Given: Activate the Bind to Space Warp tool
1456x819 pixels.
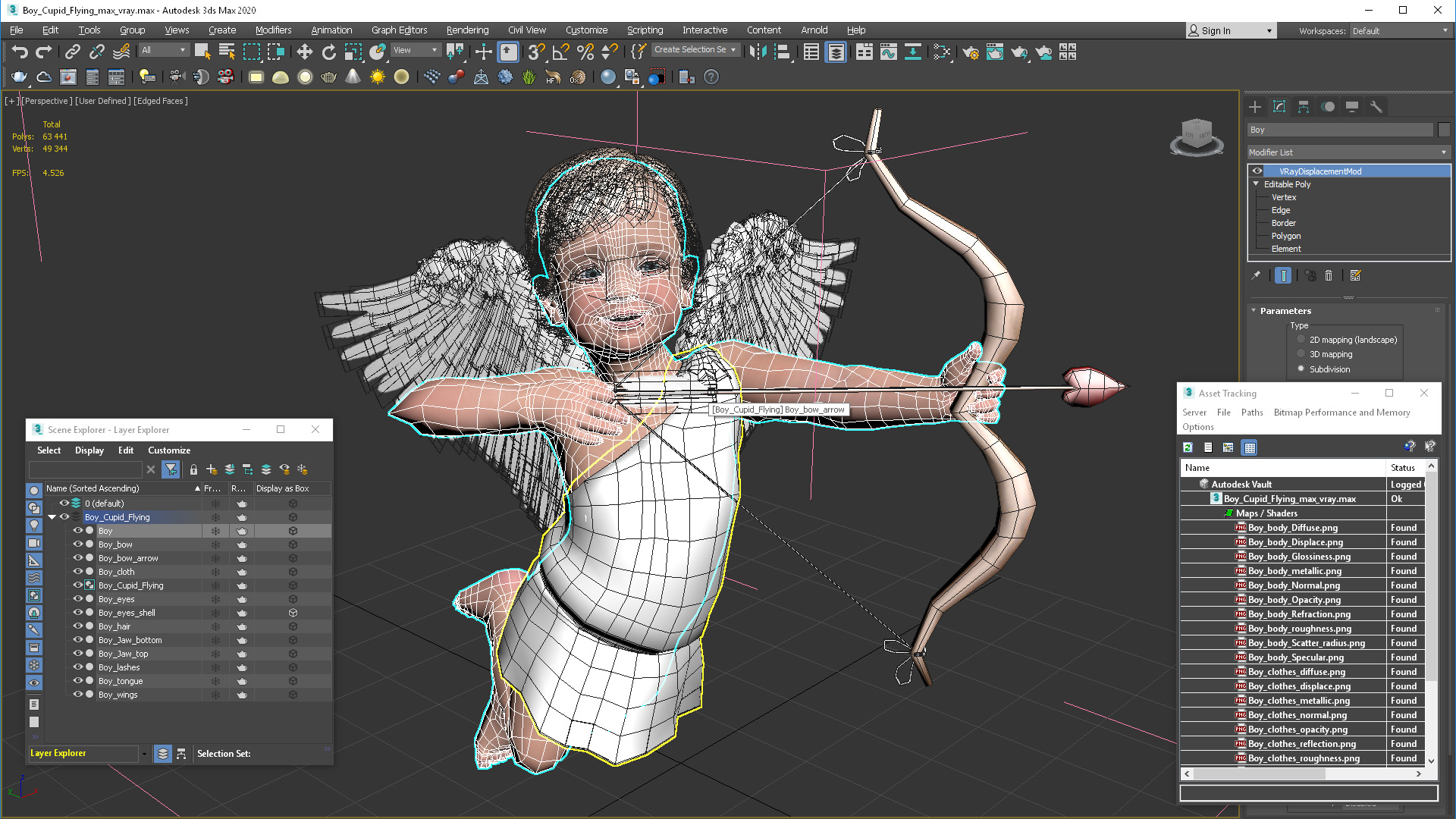Looking at the screenshot, I should (121, 52).
